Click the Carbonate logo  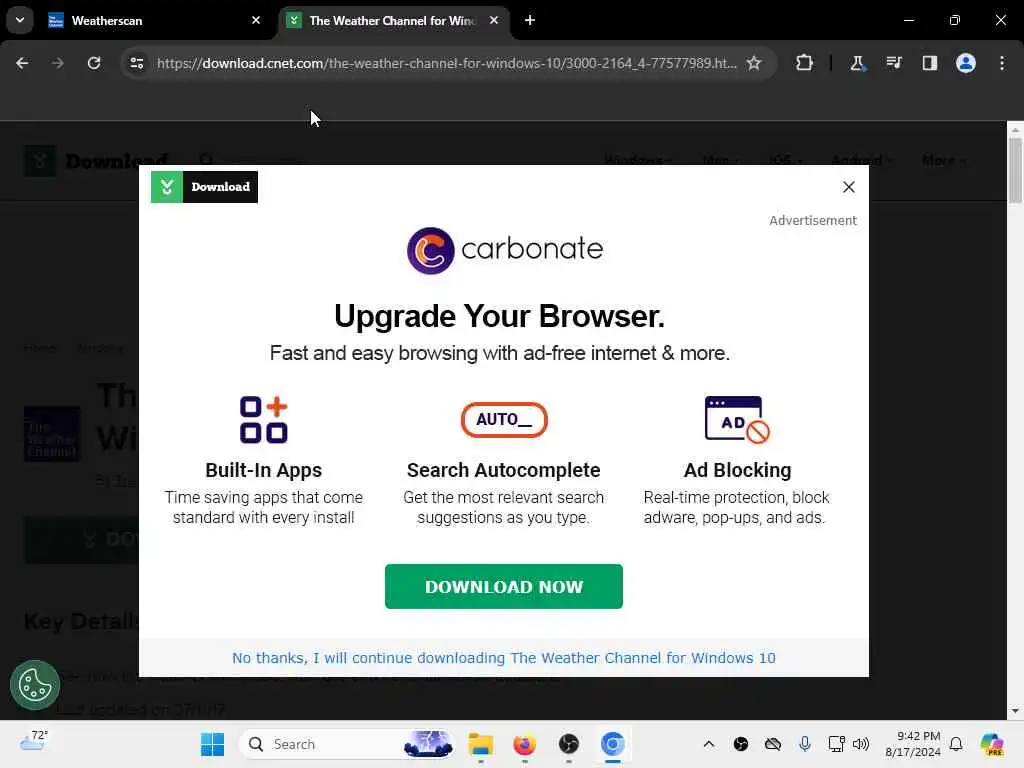(x=504, y=250)
